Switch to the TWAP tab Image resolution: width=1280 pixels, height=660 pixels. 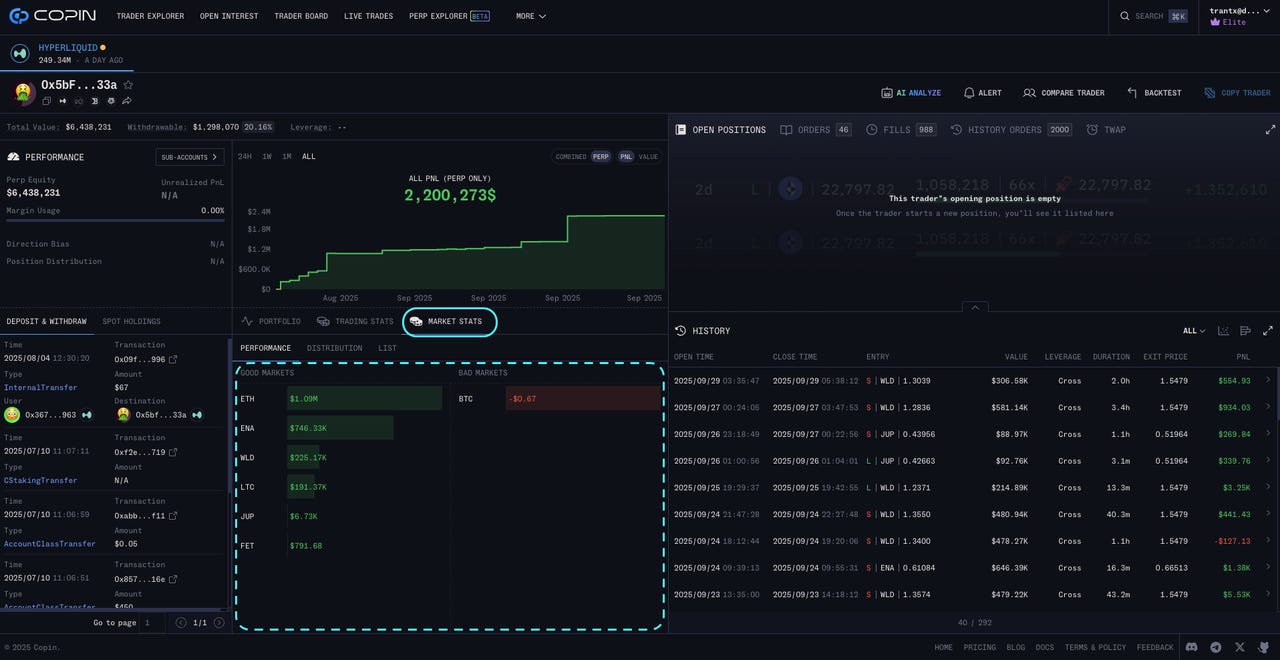(x=1106, y=130)
